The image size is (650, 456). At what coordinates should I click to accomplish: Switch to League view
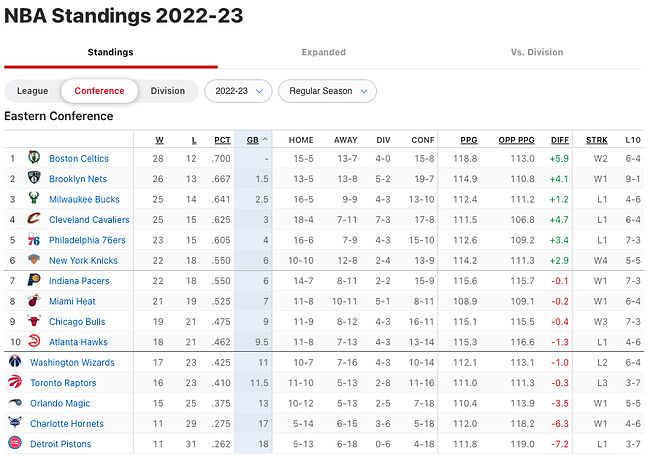32,91
